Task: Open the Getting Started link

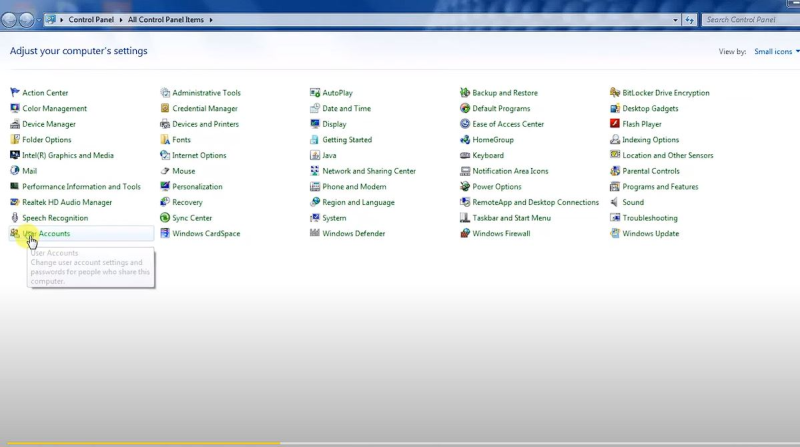Action: [347, 139]
